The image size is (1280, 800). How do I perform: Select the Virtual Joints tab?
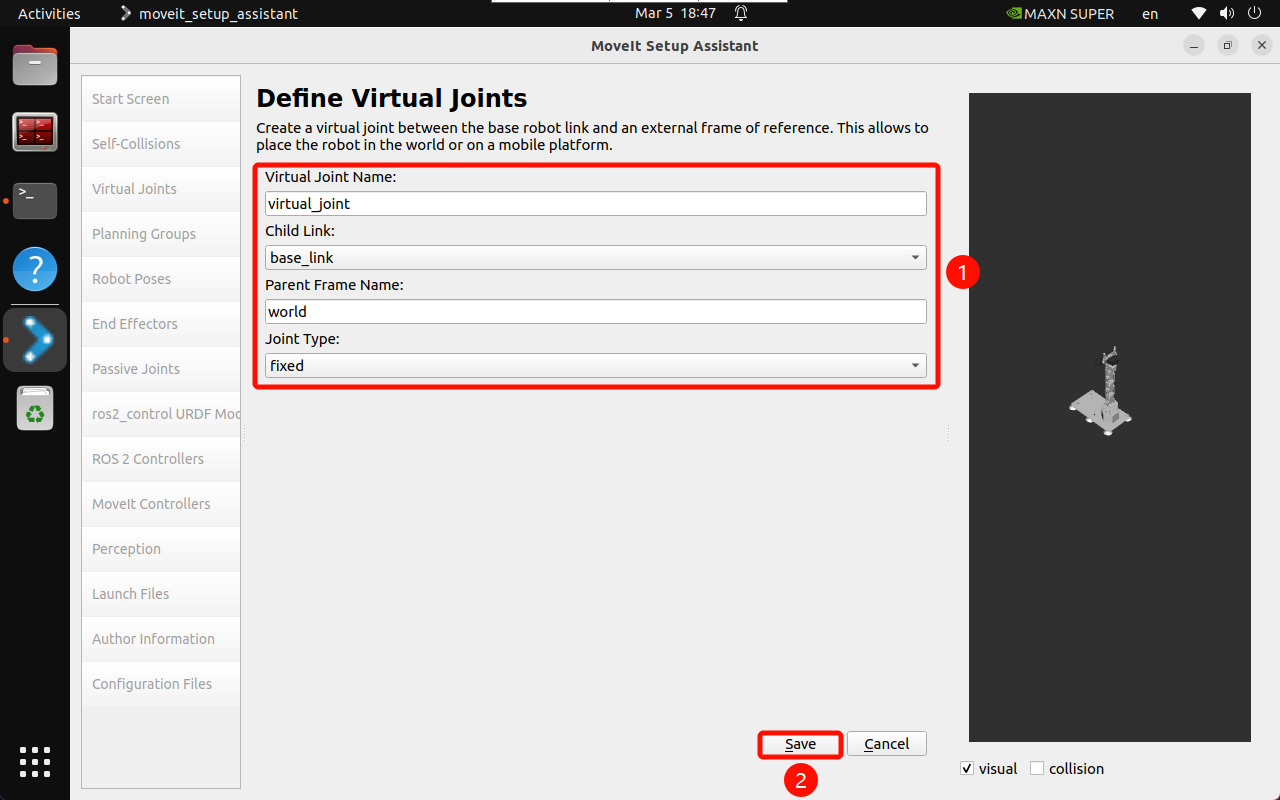point(161,189)
